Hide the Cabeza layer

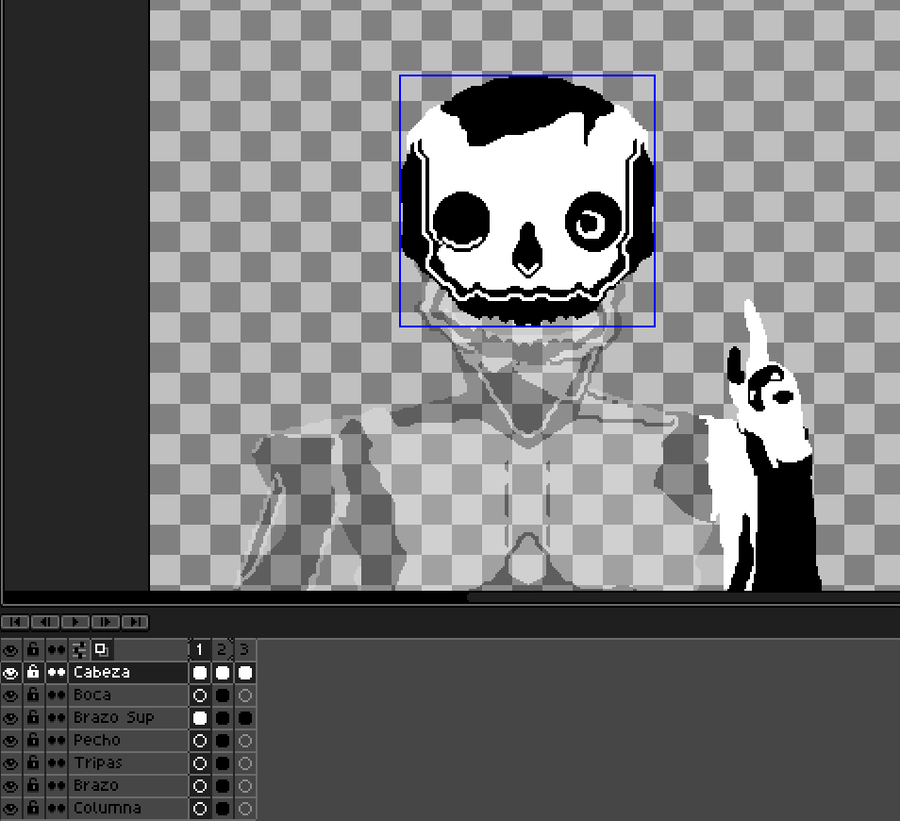click(x=11, y=672)
